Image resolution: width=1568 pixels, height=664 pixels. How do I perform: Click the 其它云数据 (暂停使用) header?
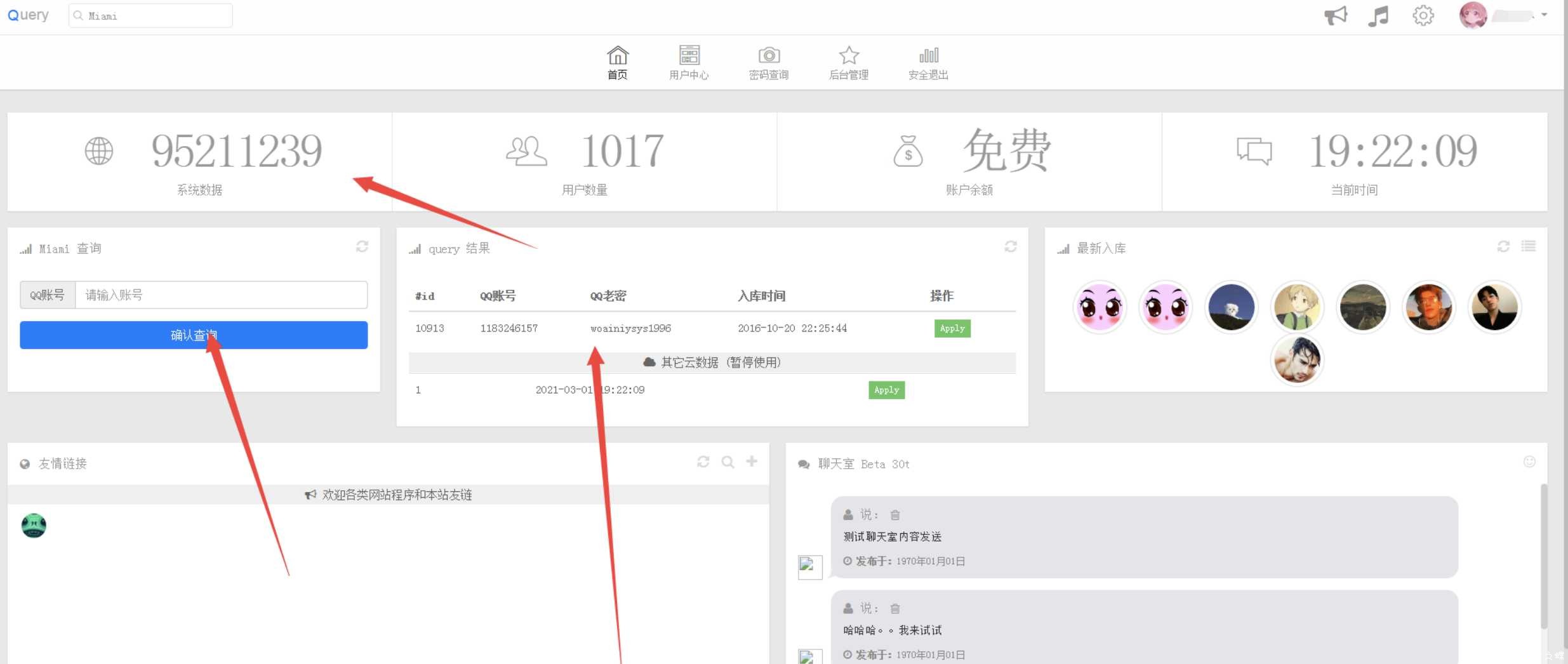[712, 362]
